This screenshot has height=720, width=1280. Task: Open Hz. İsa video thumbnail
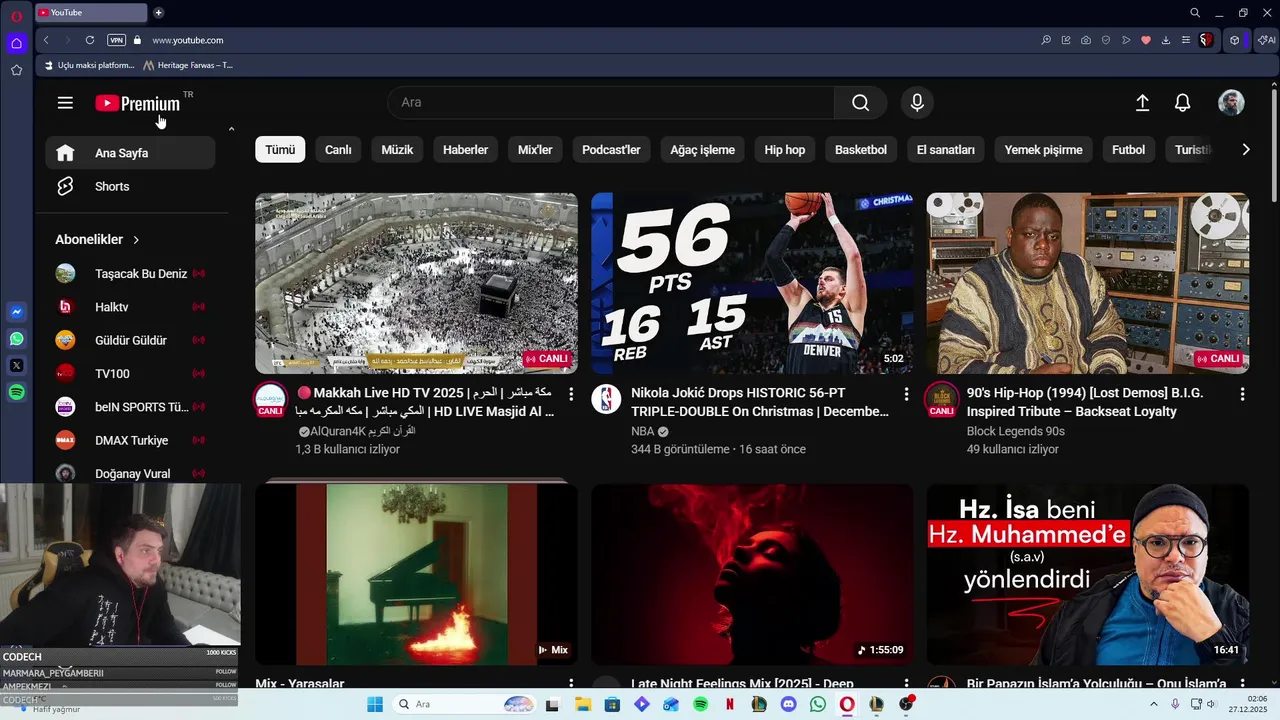tap(1088, 574)
